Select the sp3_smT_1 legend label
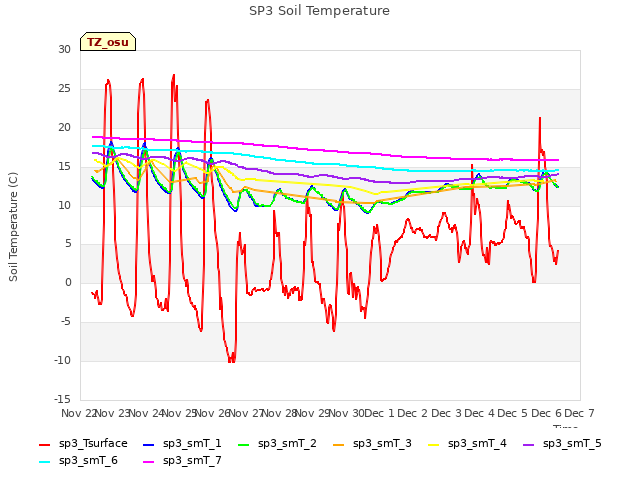640x480 pixels. pos(192,444)
